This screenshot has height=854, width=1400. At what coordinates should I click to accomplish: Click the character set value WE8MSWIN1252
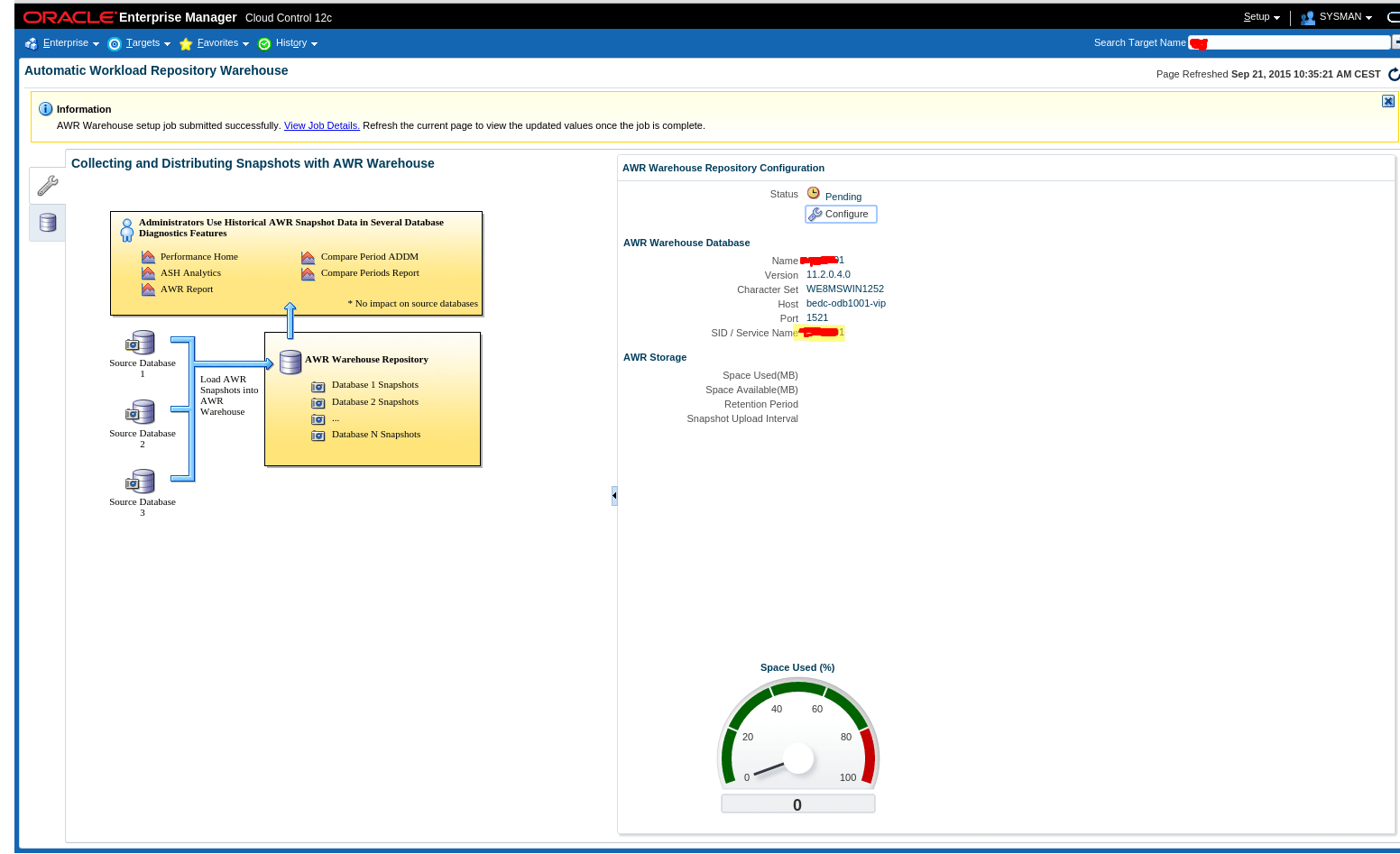[845, 289]
